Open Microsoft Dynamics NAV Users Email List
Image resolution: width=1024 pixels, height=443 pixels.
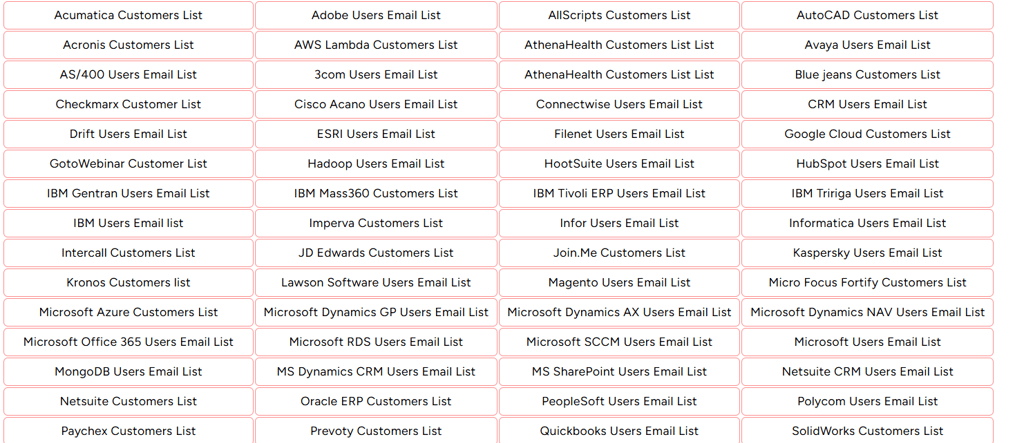(867, 312)
